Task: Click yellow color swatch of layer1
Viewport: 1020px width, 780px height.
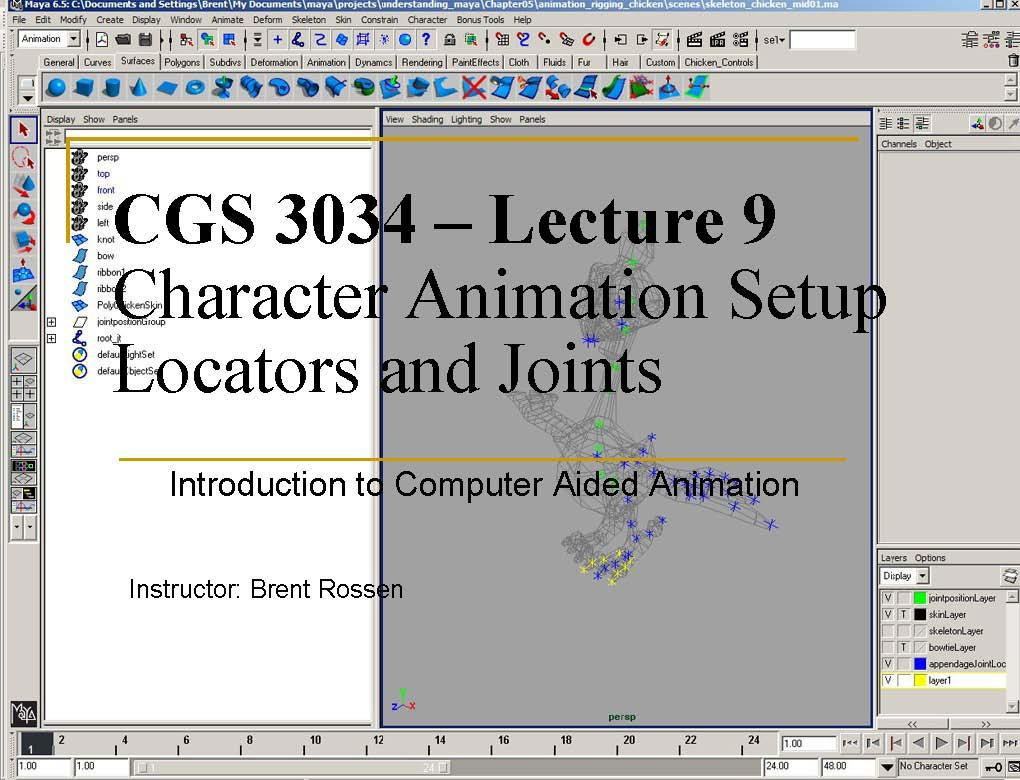Action: coord(920,680)
